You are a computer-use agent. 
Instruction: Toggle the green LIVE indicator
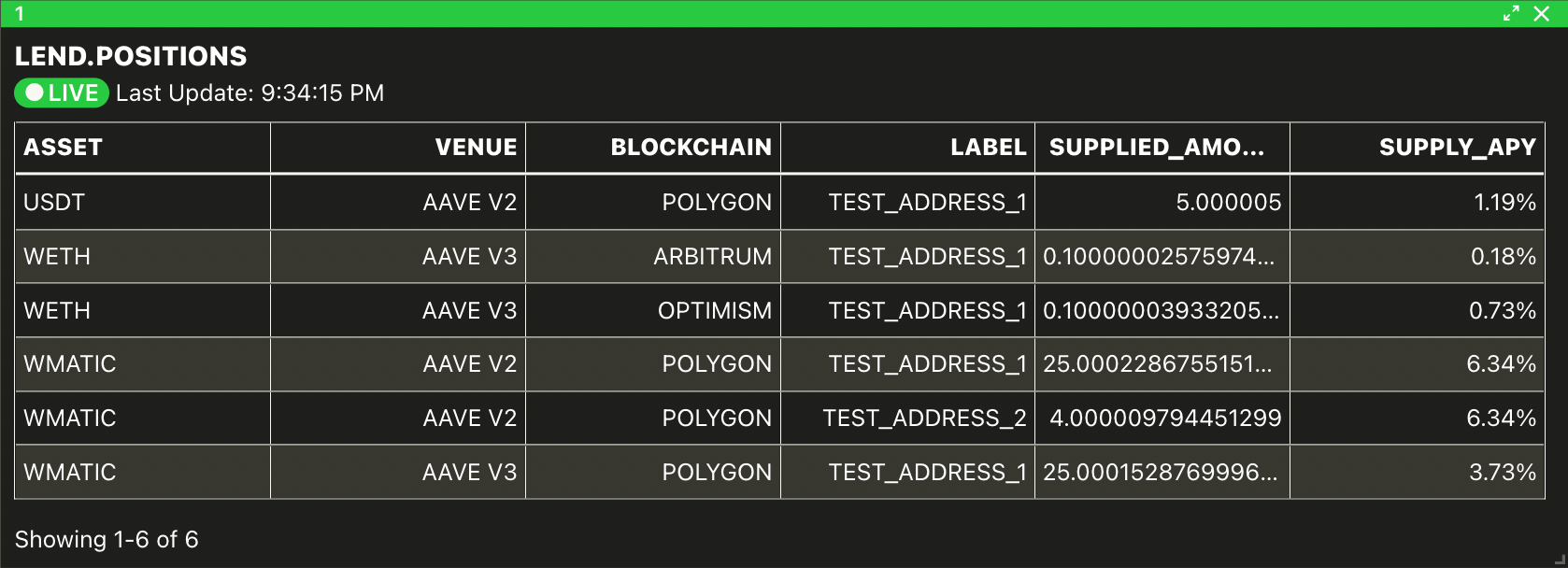click(x=62, y=92)
